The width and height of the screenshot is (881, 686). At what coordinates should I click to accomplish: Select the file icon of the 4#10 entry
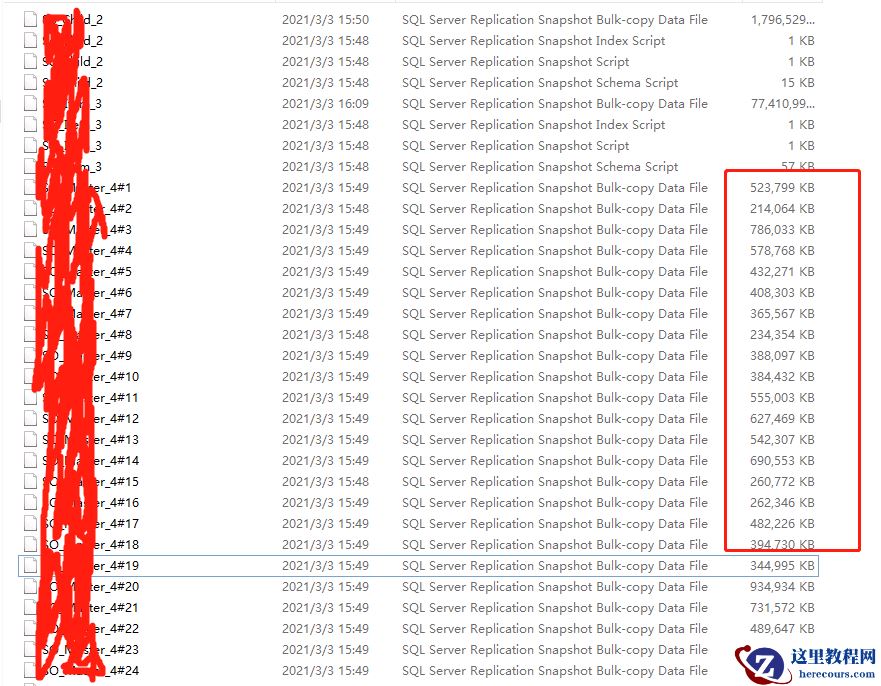pyautogui.click(x=30, y=376)
